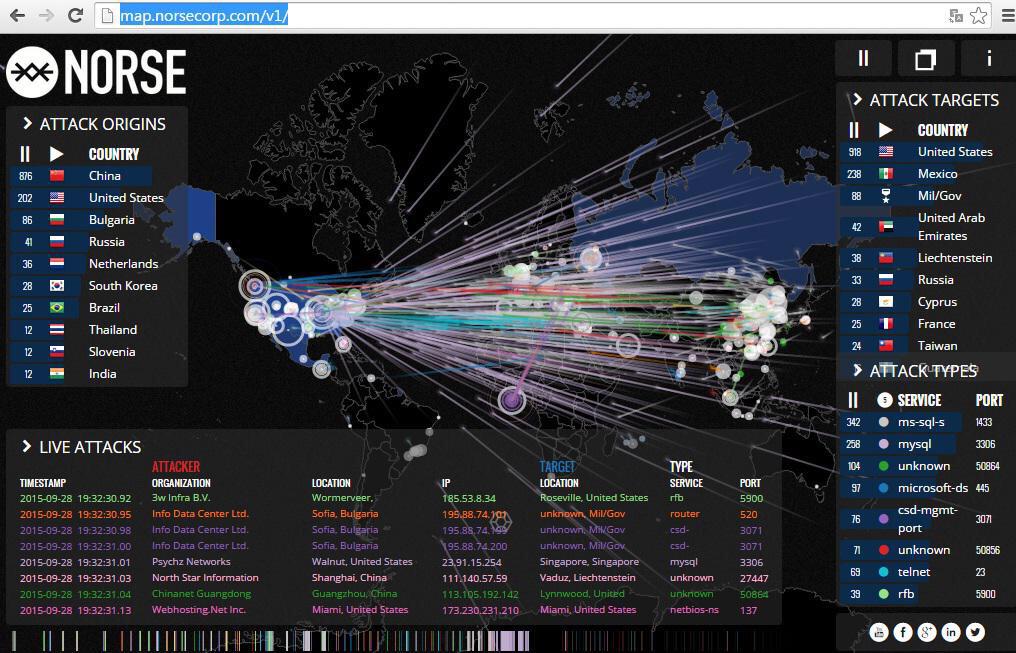1016x653 pixels.
Task: Click the France flag in targets
Action: [x=886, y=324]
